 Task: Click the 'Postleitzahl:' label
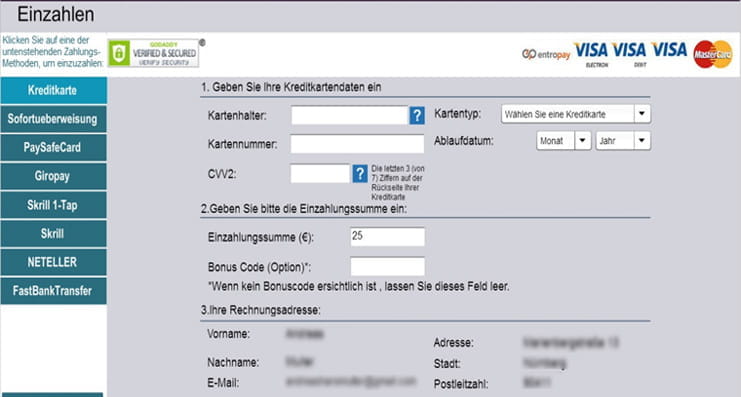[461, 384]
